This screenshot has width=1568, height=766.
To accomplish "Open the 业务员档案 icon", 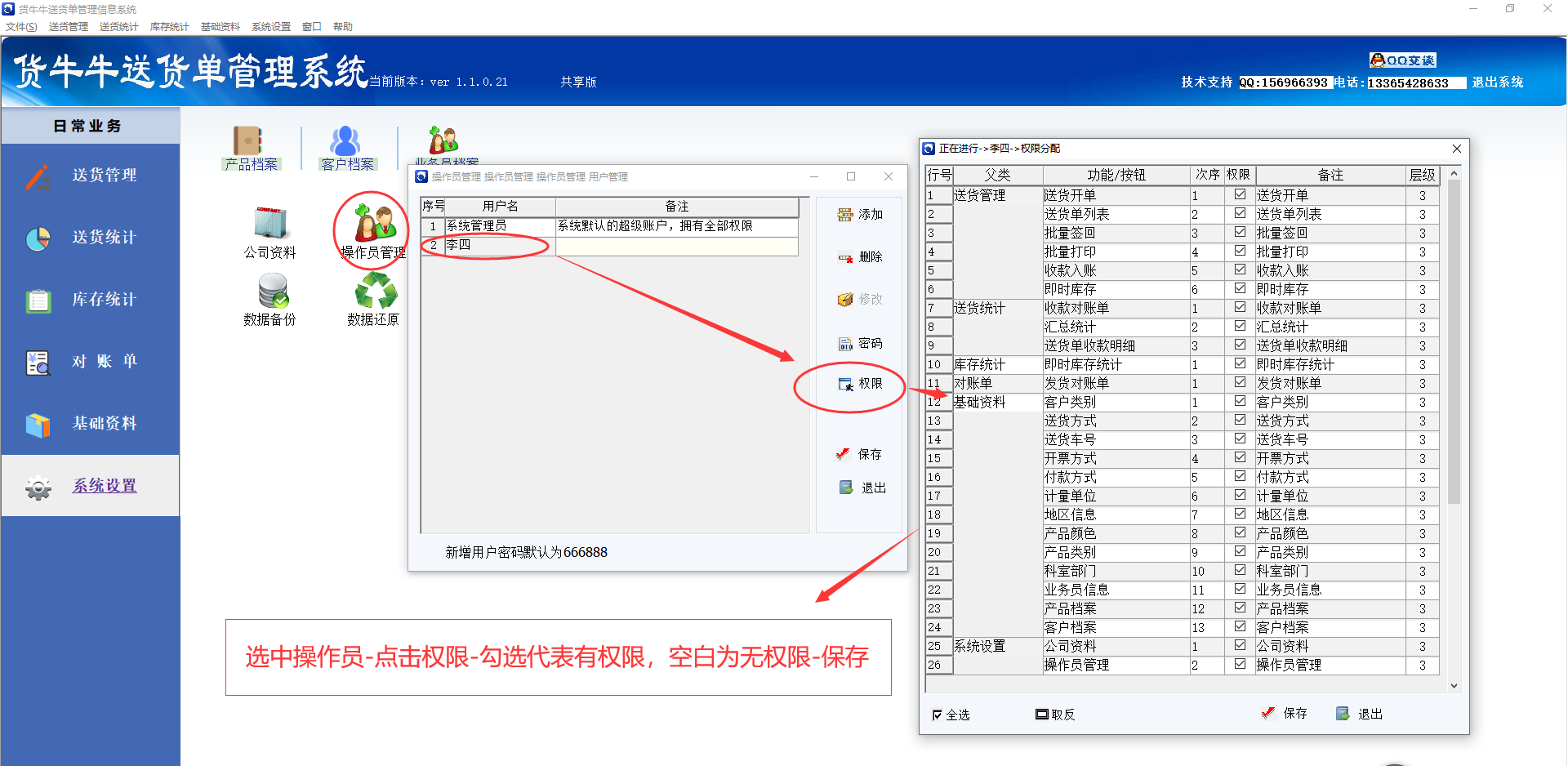I will point(445,145).
